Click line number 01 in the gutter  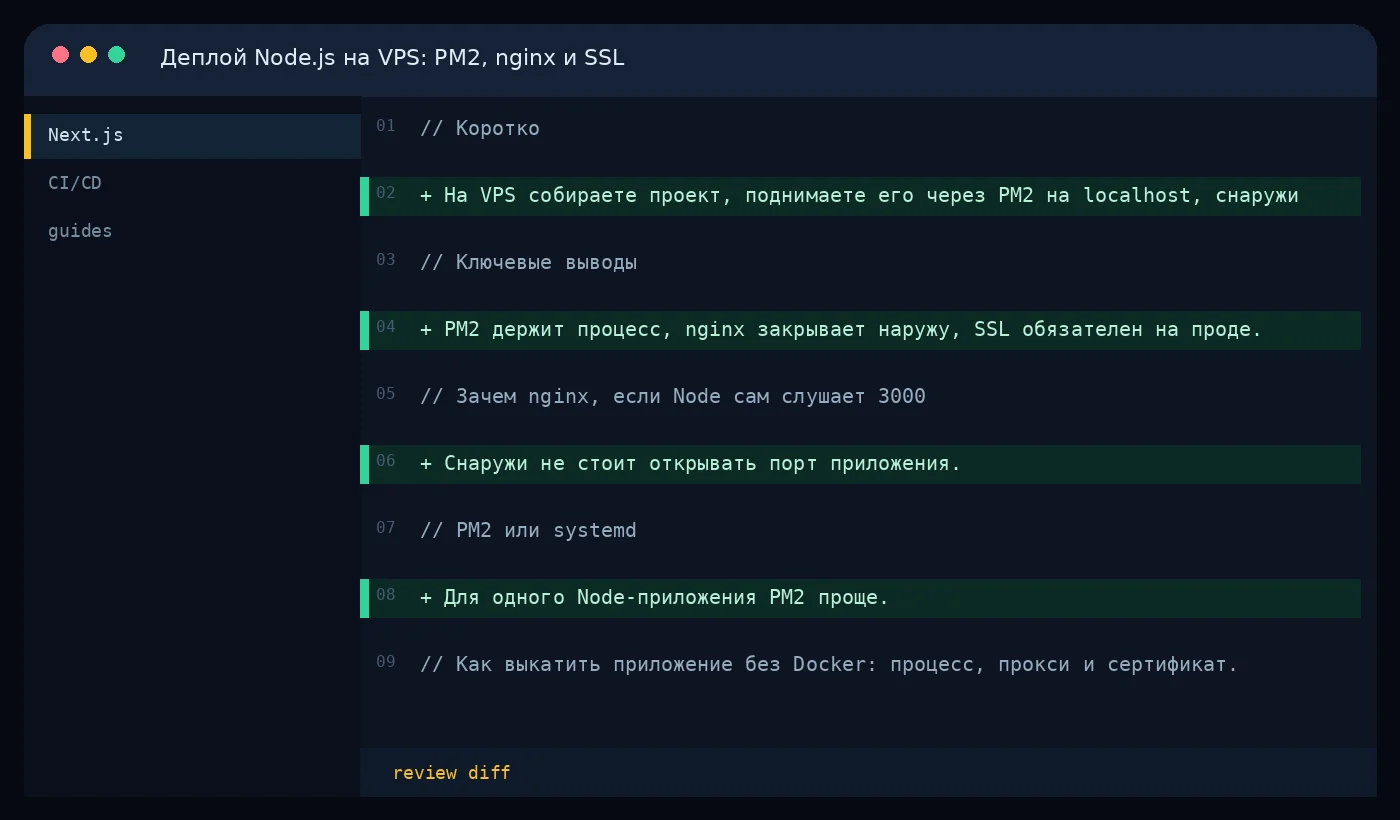(x=386, y=126)
